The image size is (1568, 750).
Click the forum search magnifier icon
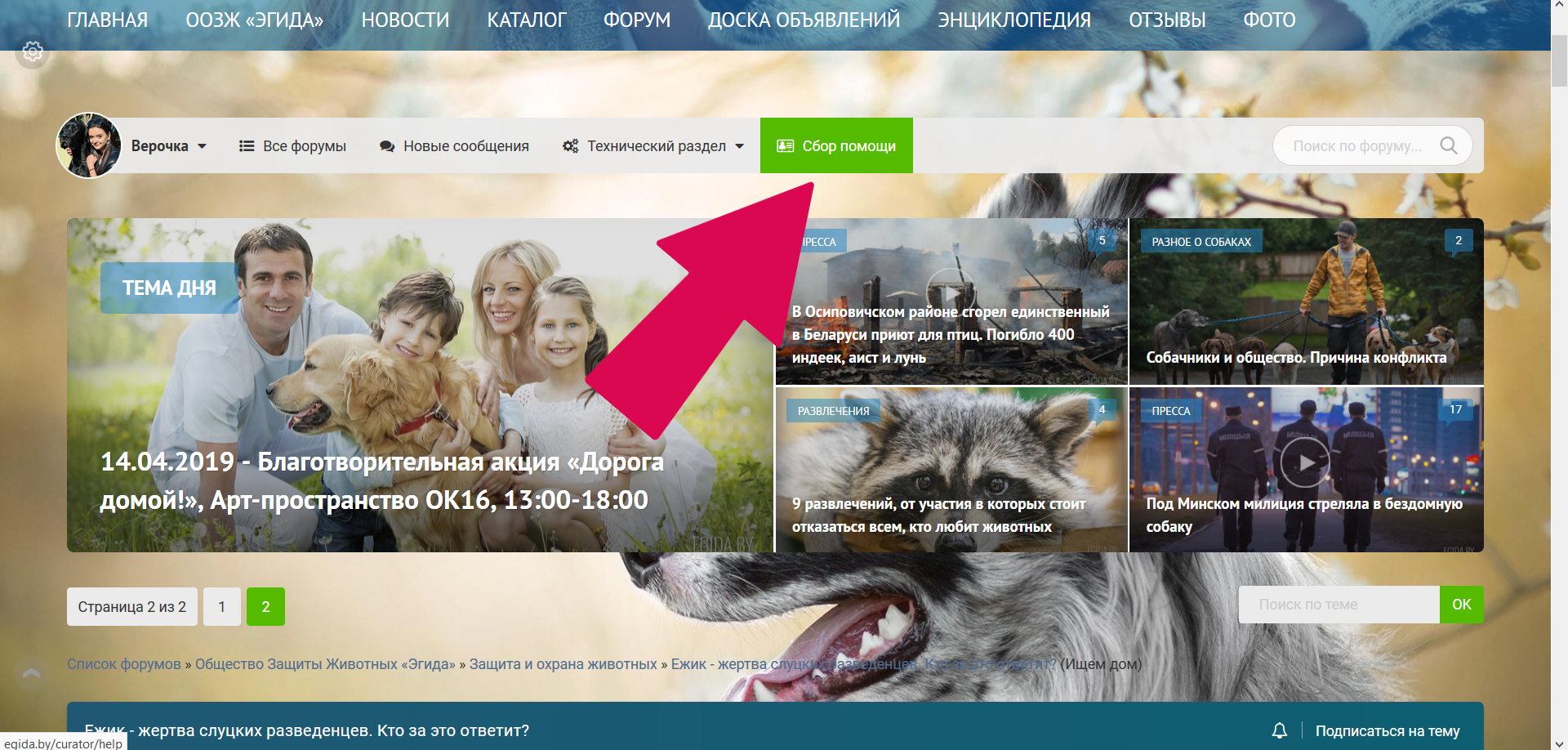(1449, 145)
